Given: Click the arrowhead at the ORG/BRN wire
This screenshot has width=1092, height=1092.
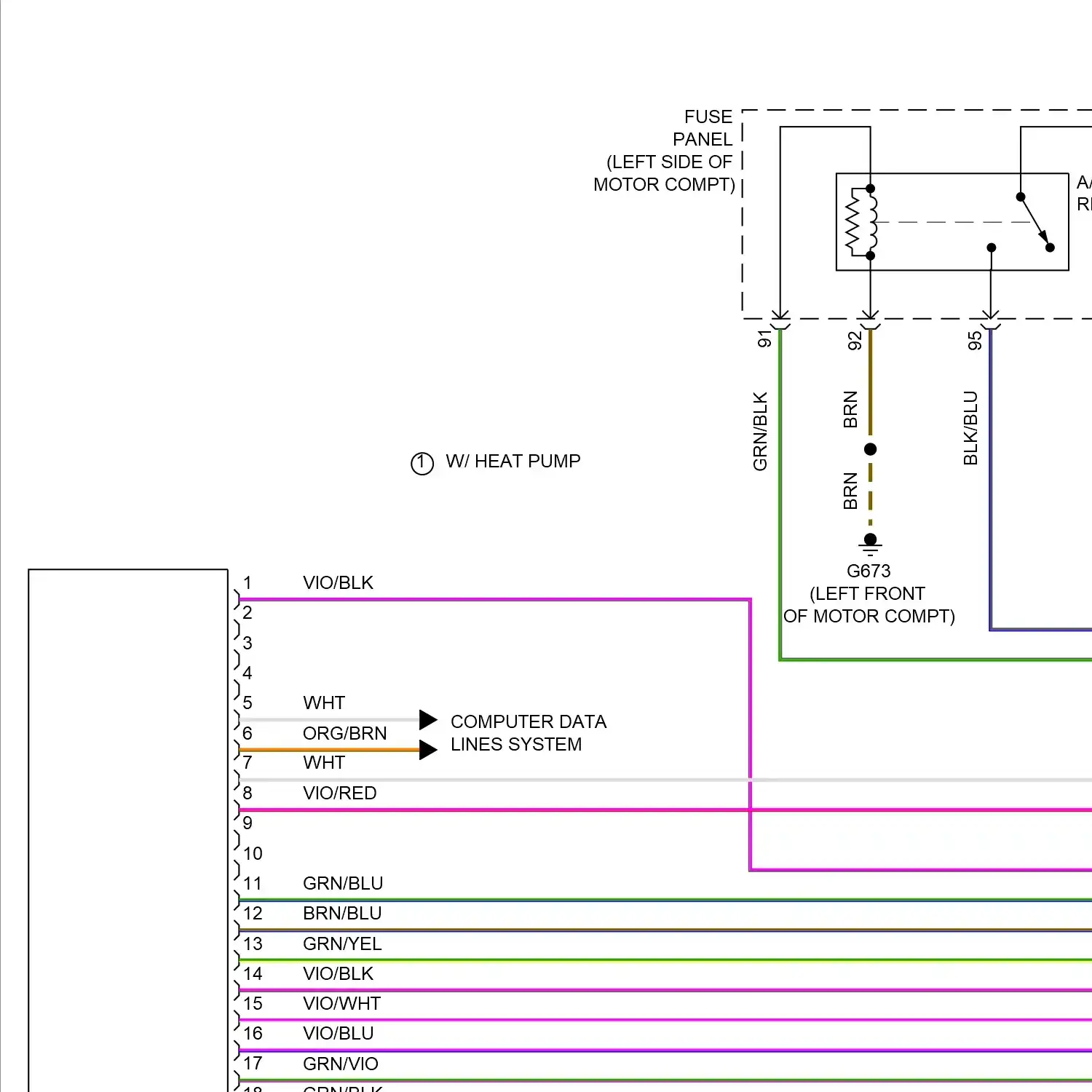Looking at the screenshot, I should [428, 750].
